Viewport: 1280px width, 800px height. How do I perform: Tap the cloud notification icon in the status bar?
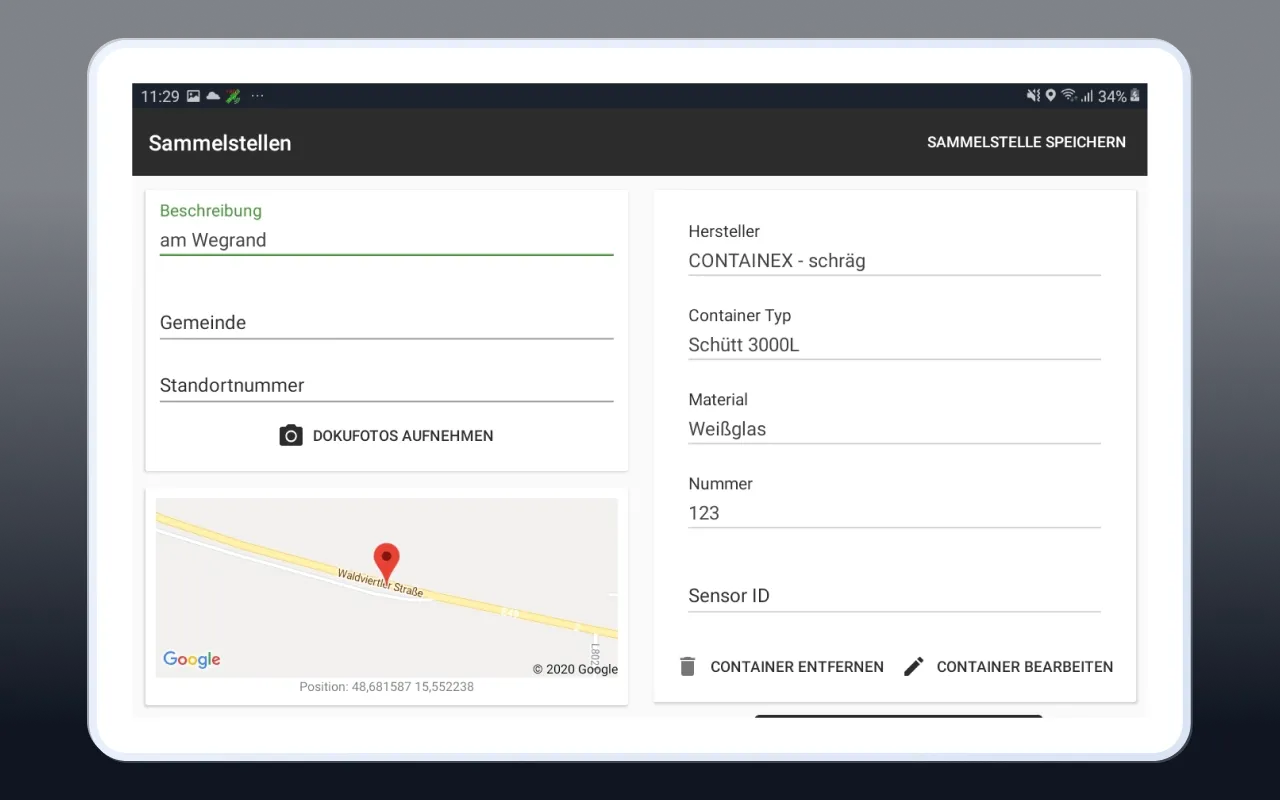[213, 96]
